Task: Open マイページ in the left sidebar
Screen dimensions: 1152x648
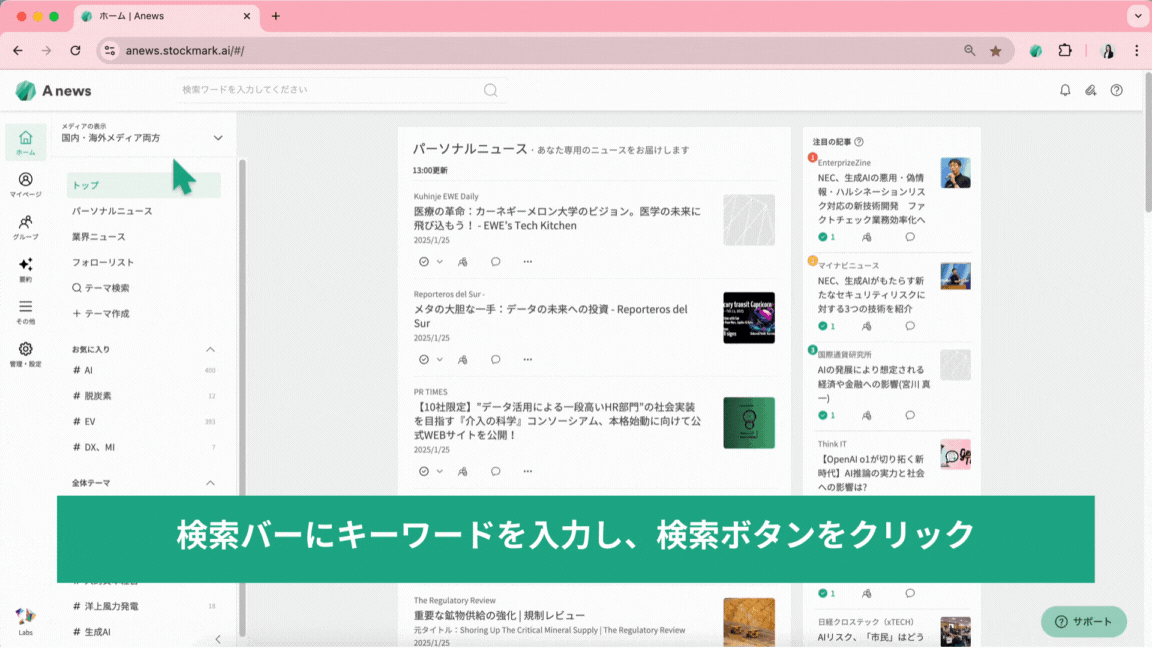Action: click(x=25, y=184)
